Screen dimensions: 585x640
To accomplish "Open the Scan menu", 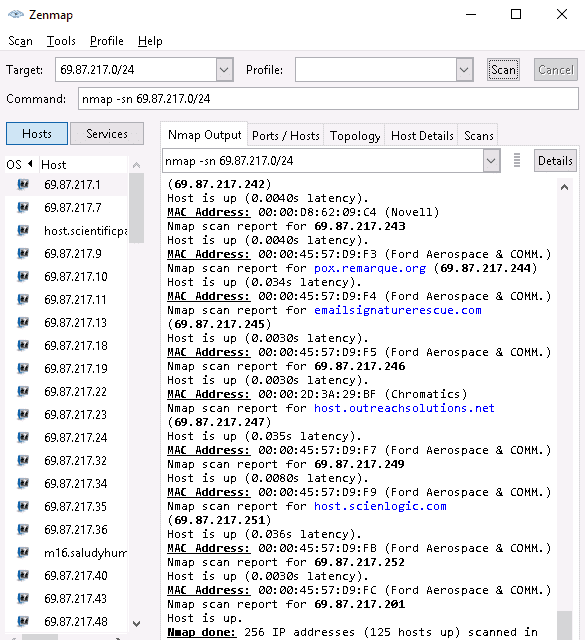I will [20, 41].
